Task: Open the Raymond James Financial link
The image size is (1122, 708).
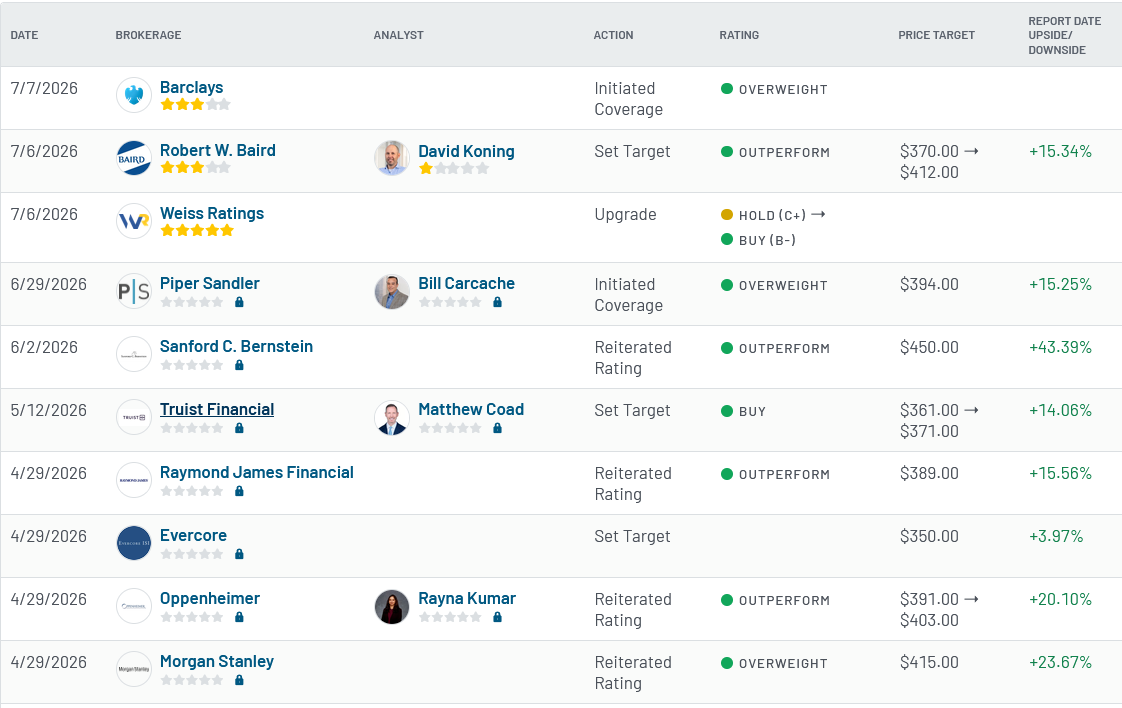Action: (x=257, y=472)
